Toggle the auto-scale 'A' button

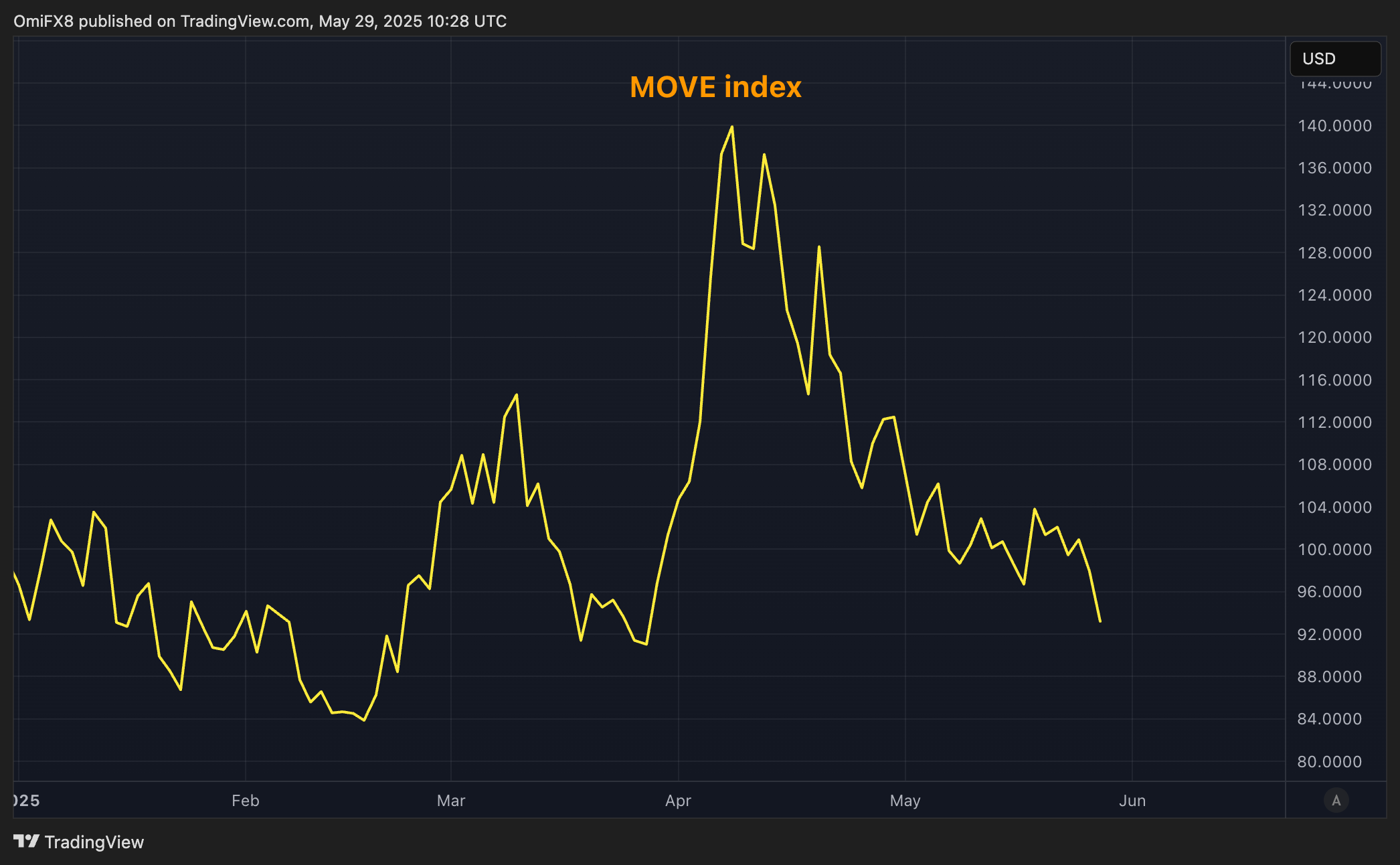point(1336,800)
